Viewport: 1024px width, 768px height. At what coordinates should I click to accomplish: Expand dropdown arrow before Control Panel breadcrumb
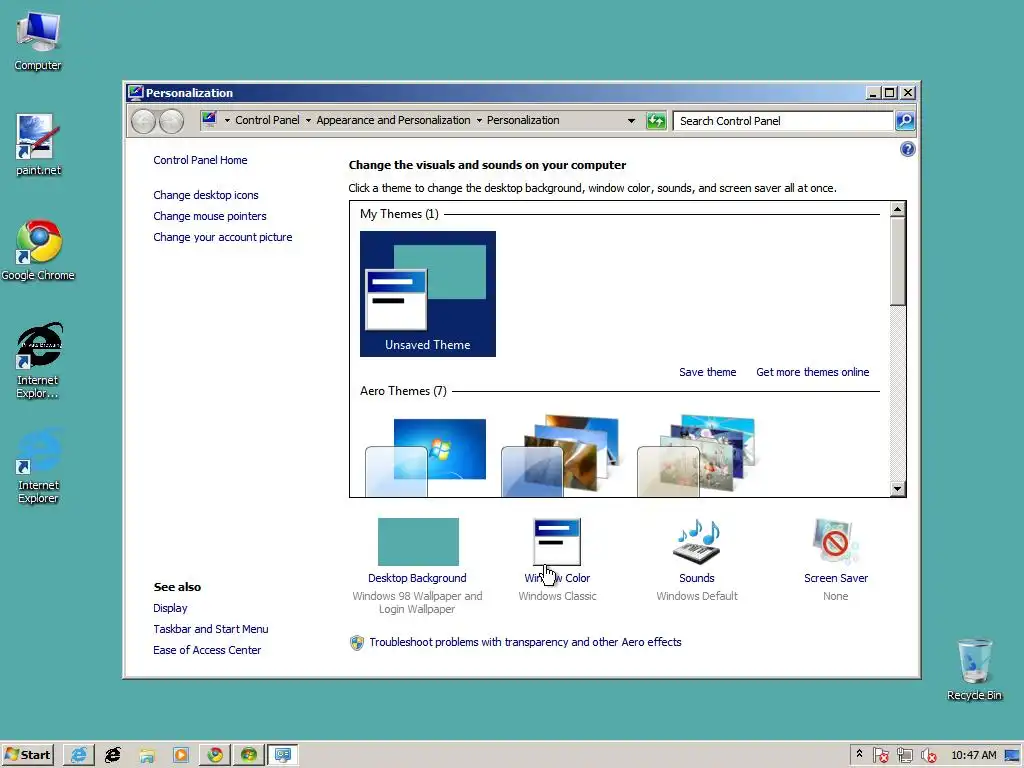click(x=227, y=120)
